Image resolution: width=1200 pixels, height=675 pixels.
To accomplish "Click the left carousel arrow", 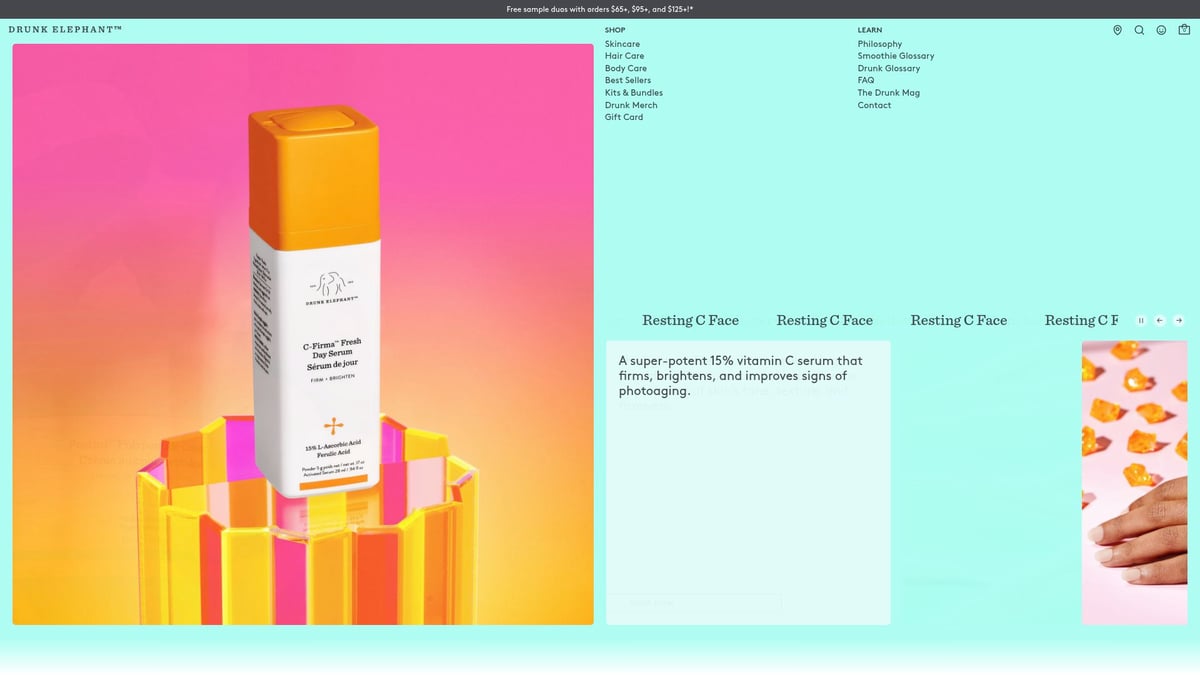I will tap(1160, 320).
